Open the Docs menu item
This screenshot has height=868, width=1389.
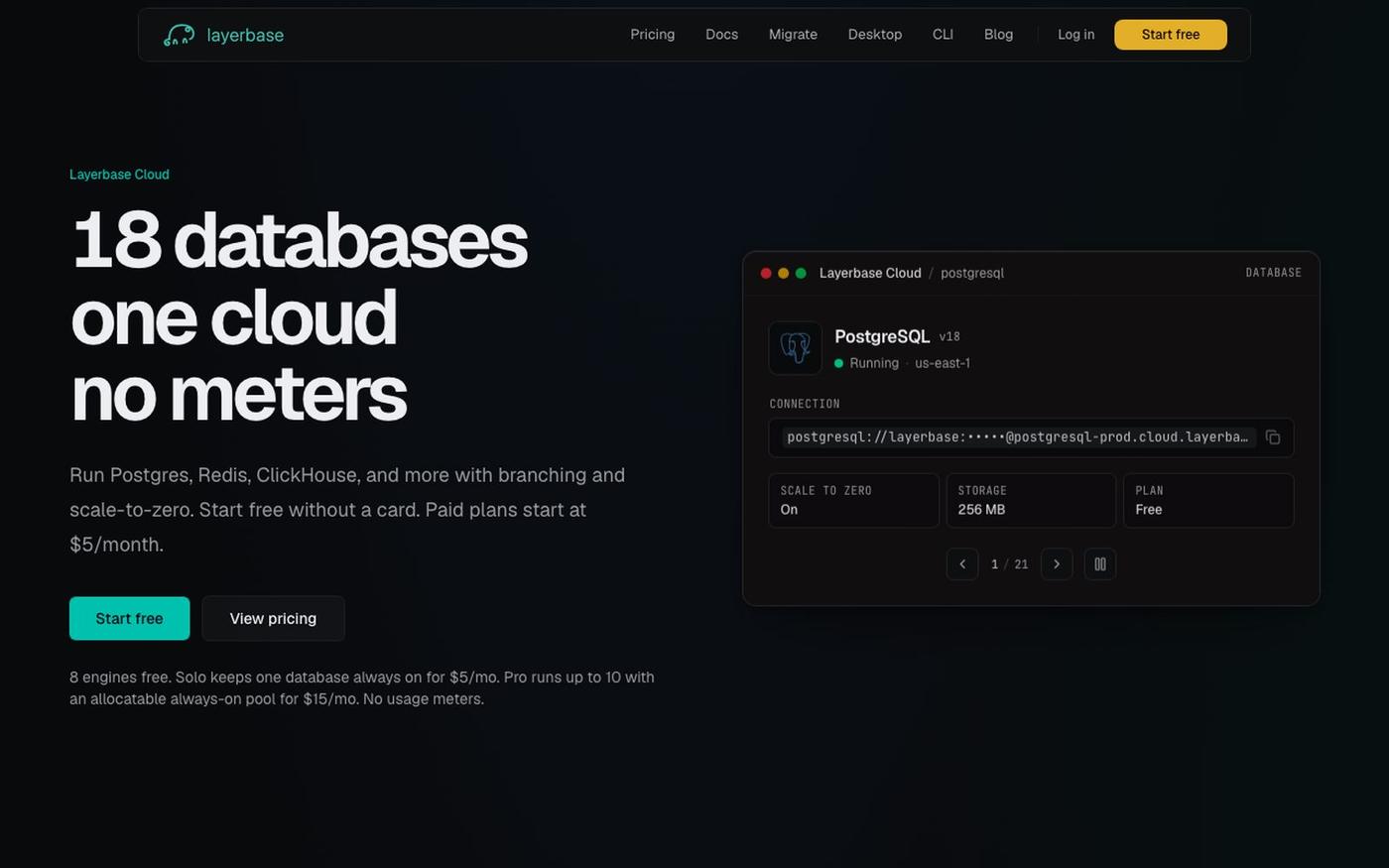[x=722, y=35]
